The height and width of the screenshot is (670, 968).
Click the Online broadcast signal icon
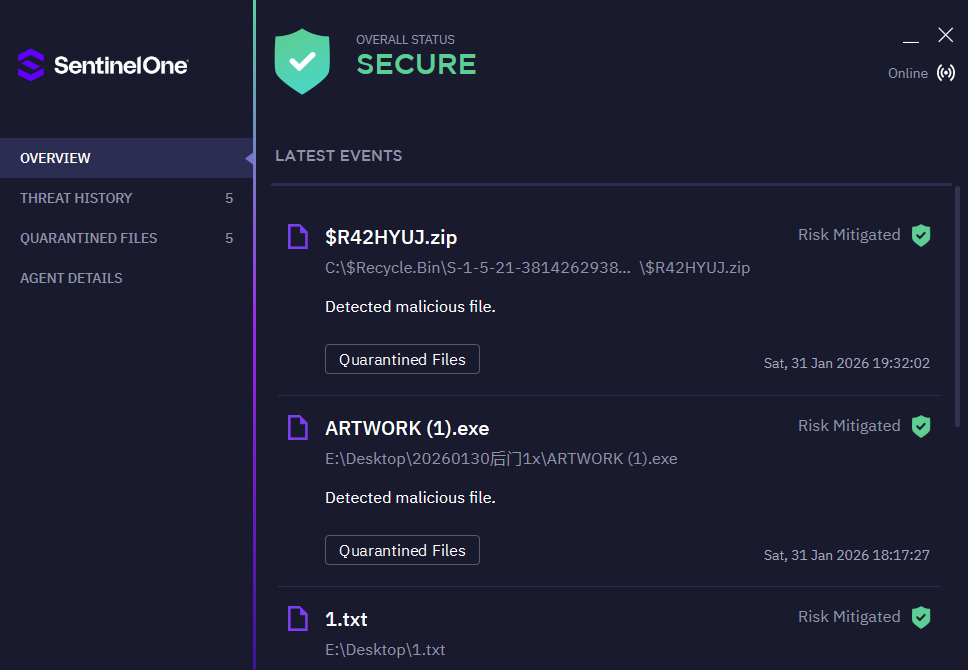pyautogui.click(x=945, y=73)
